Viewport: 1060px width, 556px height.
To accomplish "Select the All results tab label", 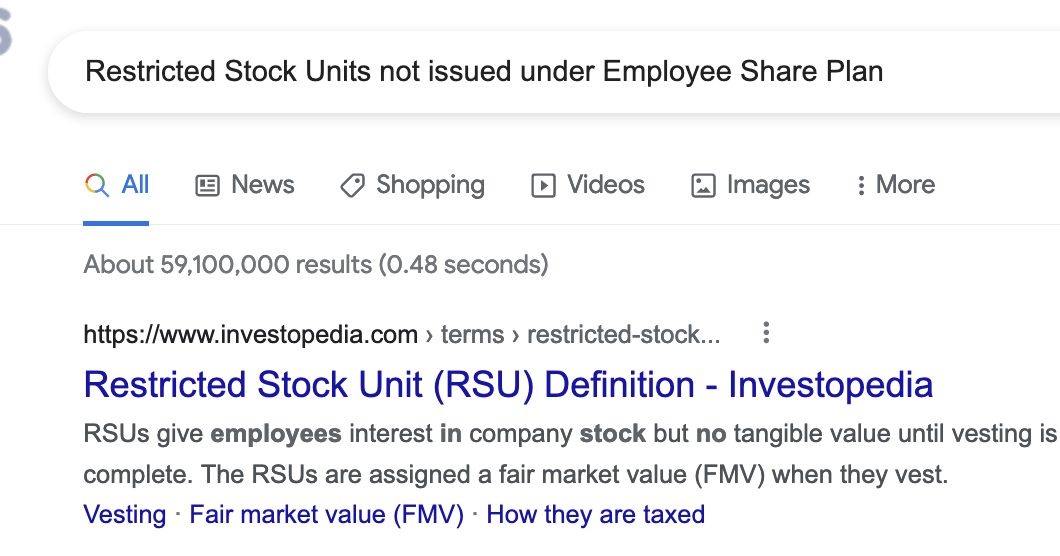I will pyautogui.click(x=135, y=185).
